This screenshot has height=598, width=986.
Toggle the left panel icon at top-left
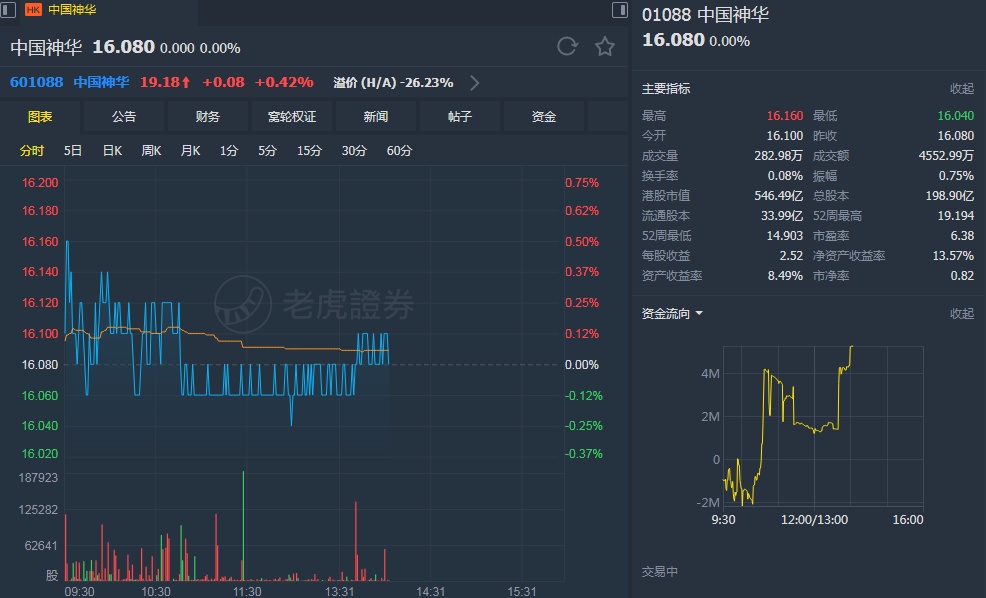(x=8, y=9)
